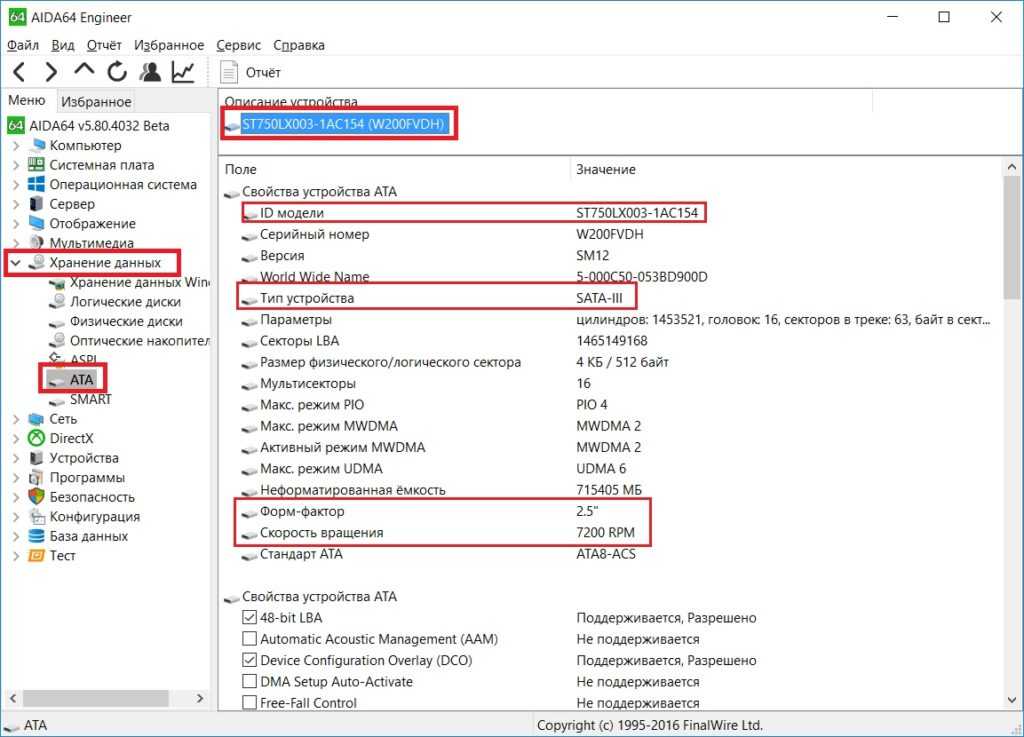
Task: Expand the Сервер node
Action: [x=16, y=204]
